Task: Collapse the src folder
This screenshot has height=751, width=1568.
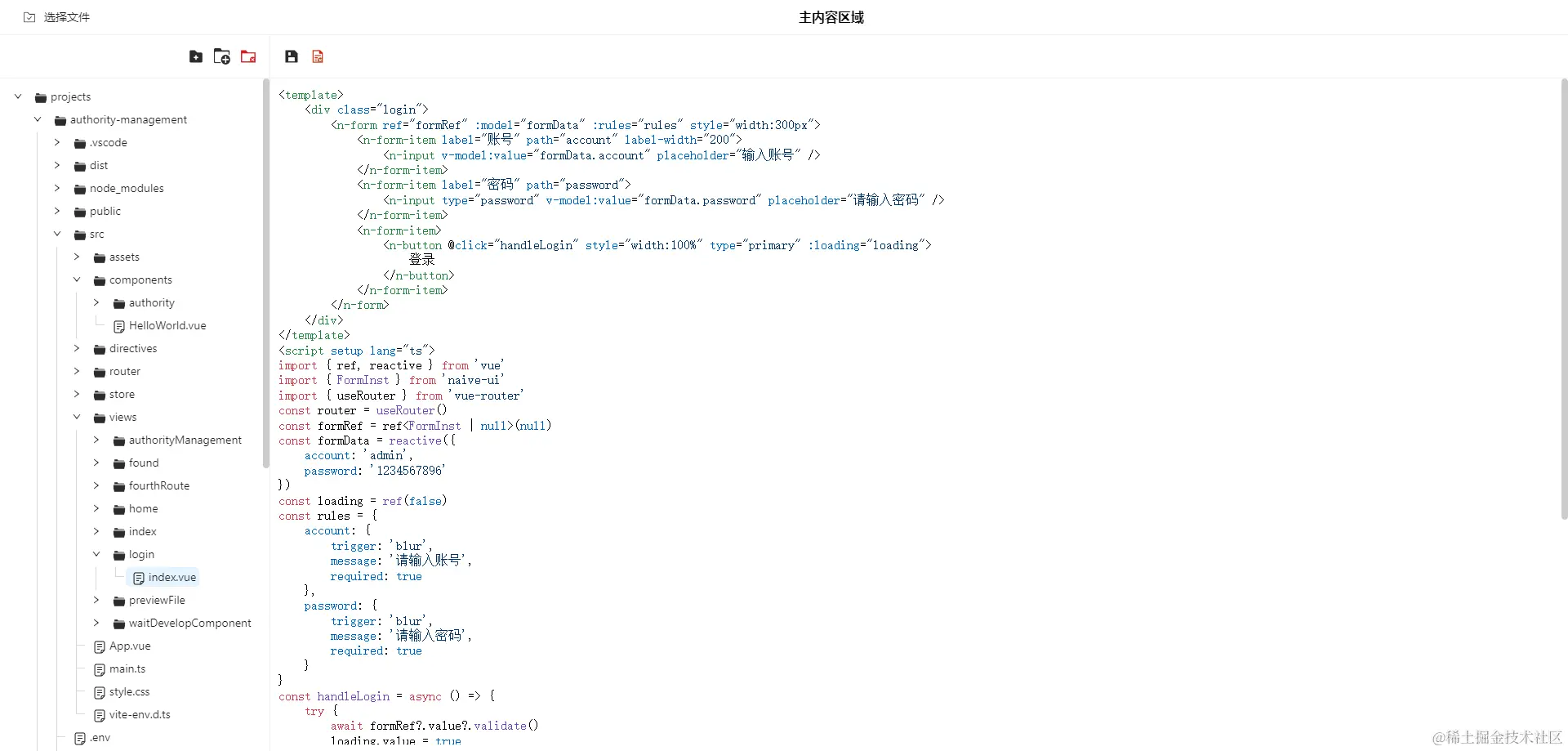Action: click(x=57, y=234)
